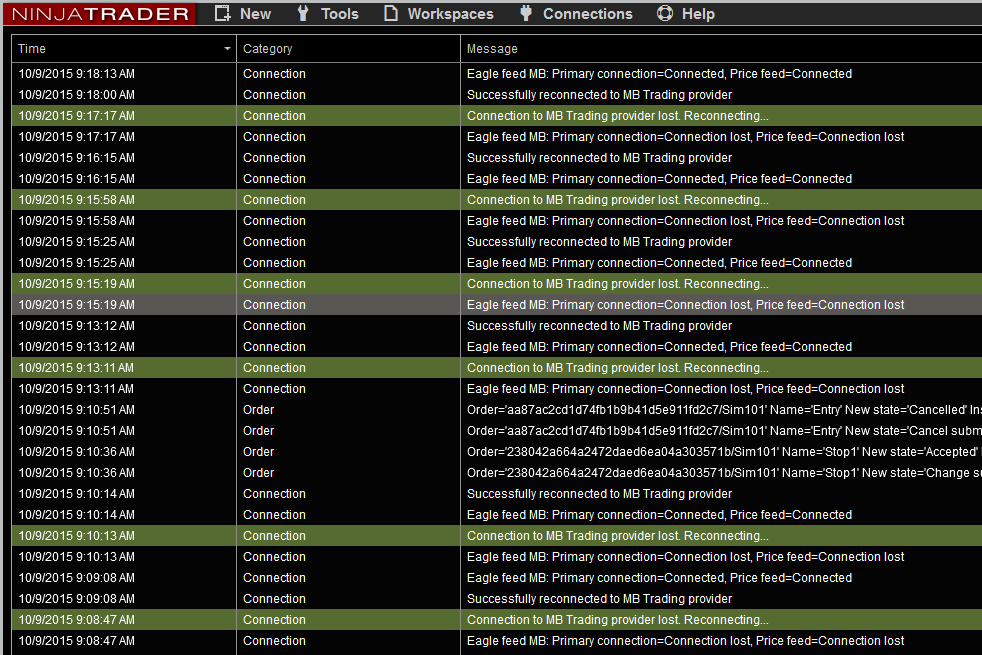Click Order category in Stop1 Accepted row
982x655 pixels.
(x=258, y=451)
